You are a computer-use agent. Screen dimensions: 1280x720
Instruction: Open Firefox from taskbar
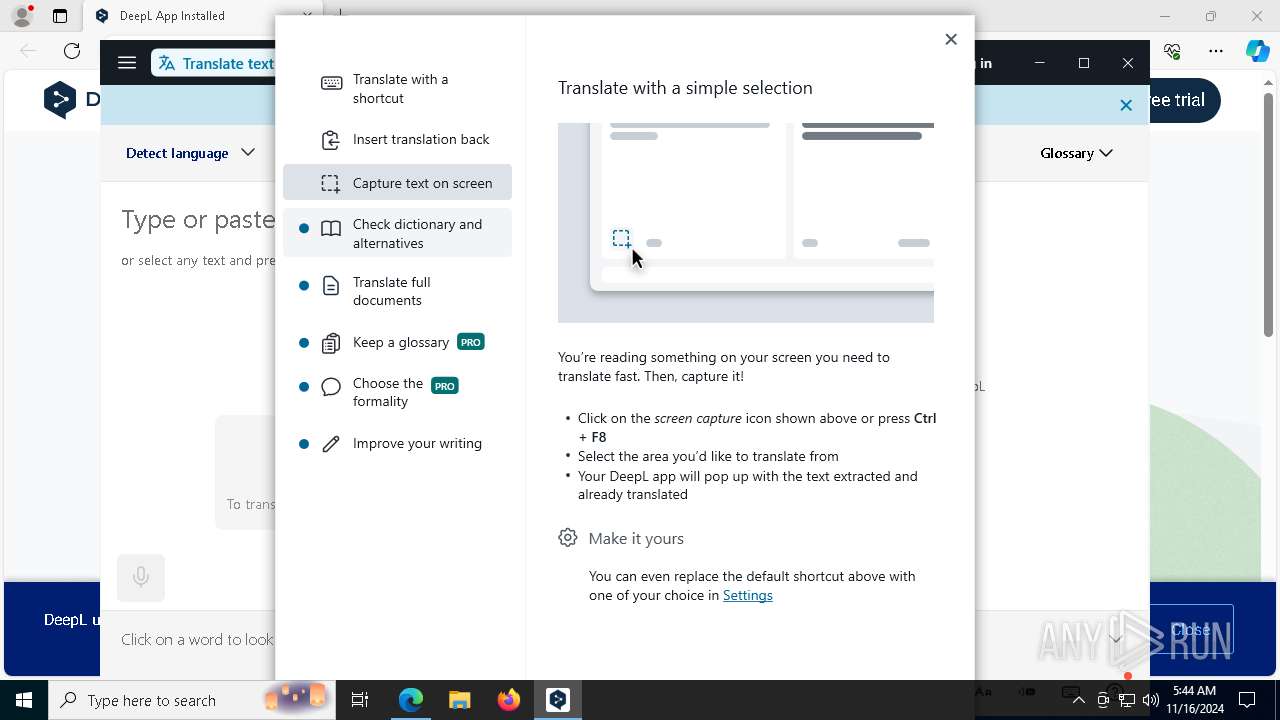pos(509,700)
